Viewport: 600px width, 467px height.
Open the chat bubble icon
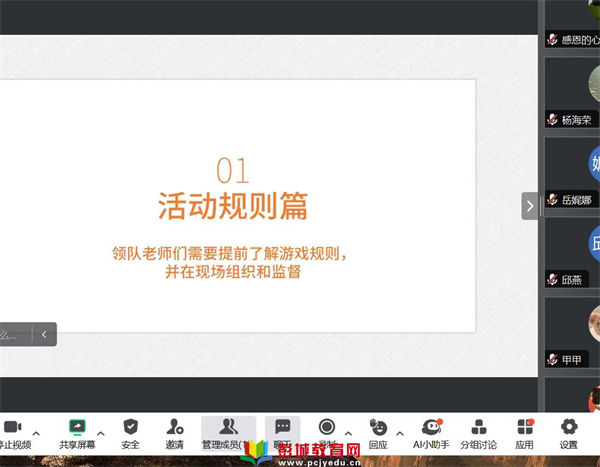click(x=283, y=426)
